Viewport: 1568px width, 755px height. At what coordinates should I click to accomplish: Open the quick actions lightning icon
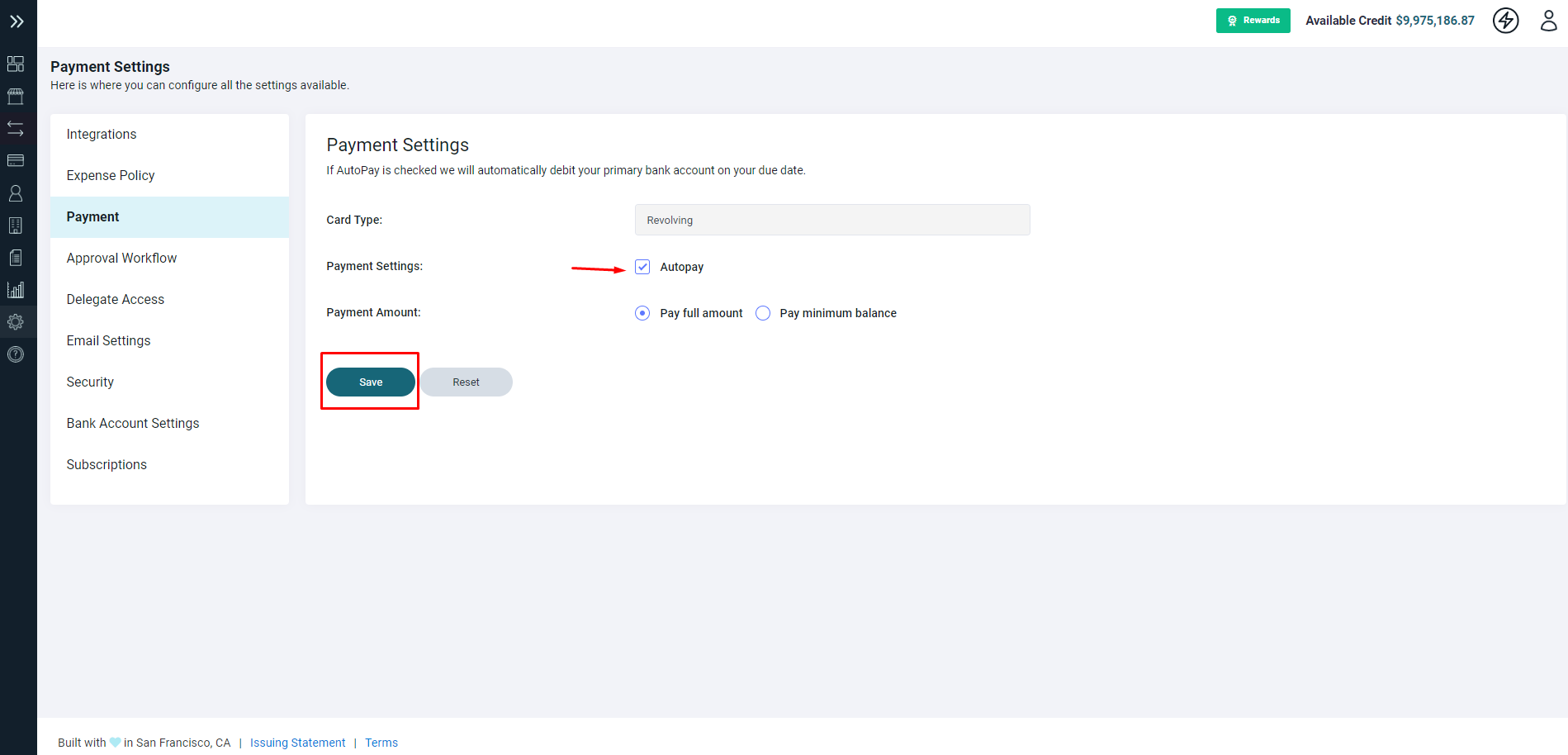click(x=1505, y=20)
